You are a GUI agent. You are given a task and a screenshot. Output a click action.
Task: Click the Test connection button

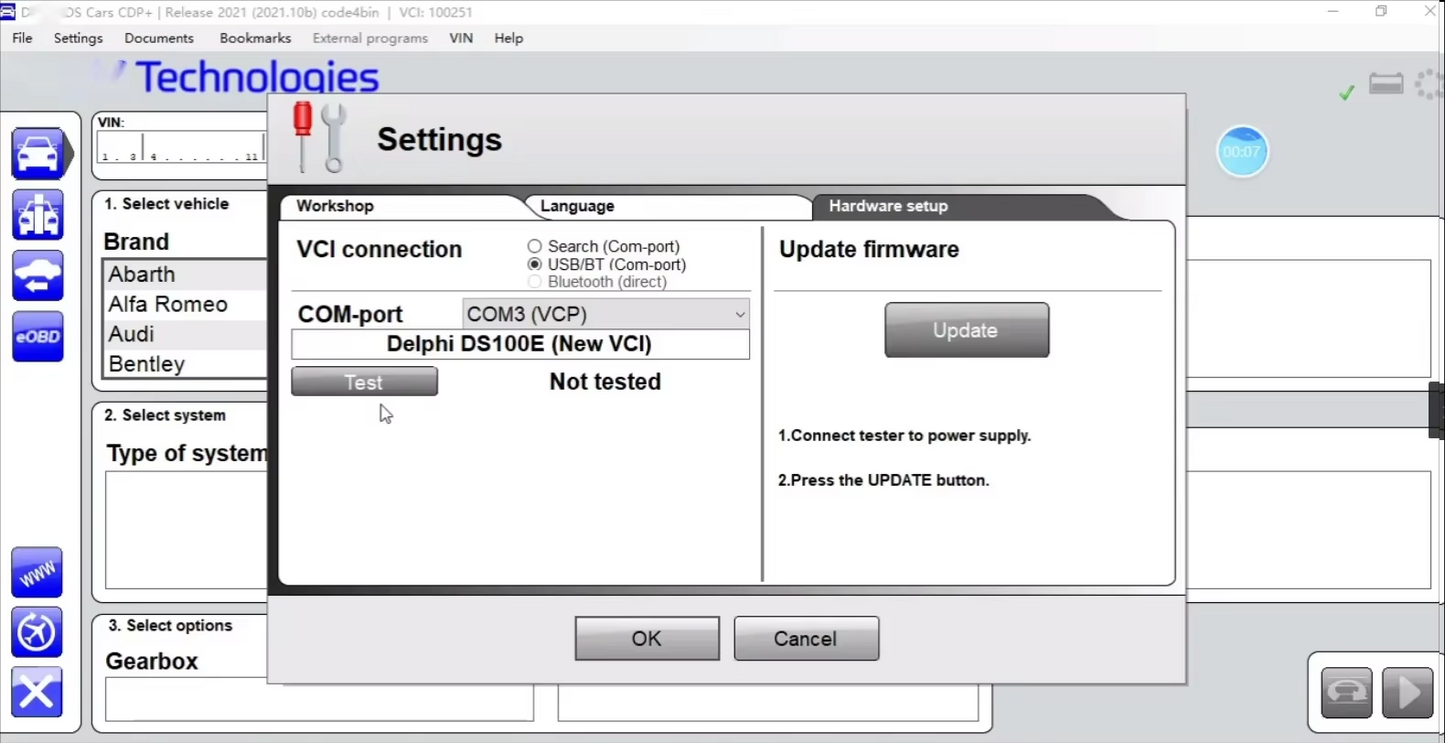[x=364, y=382]
